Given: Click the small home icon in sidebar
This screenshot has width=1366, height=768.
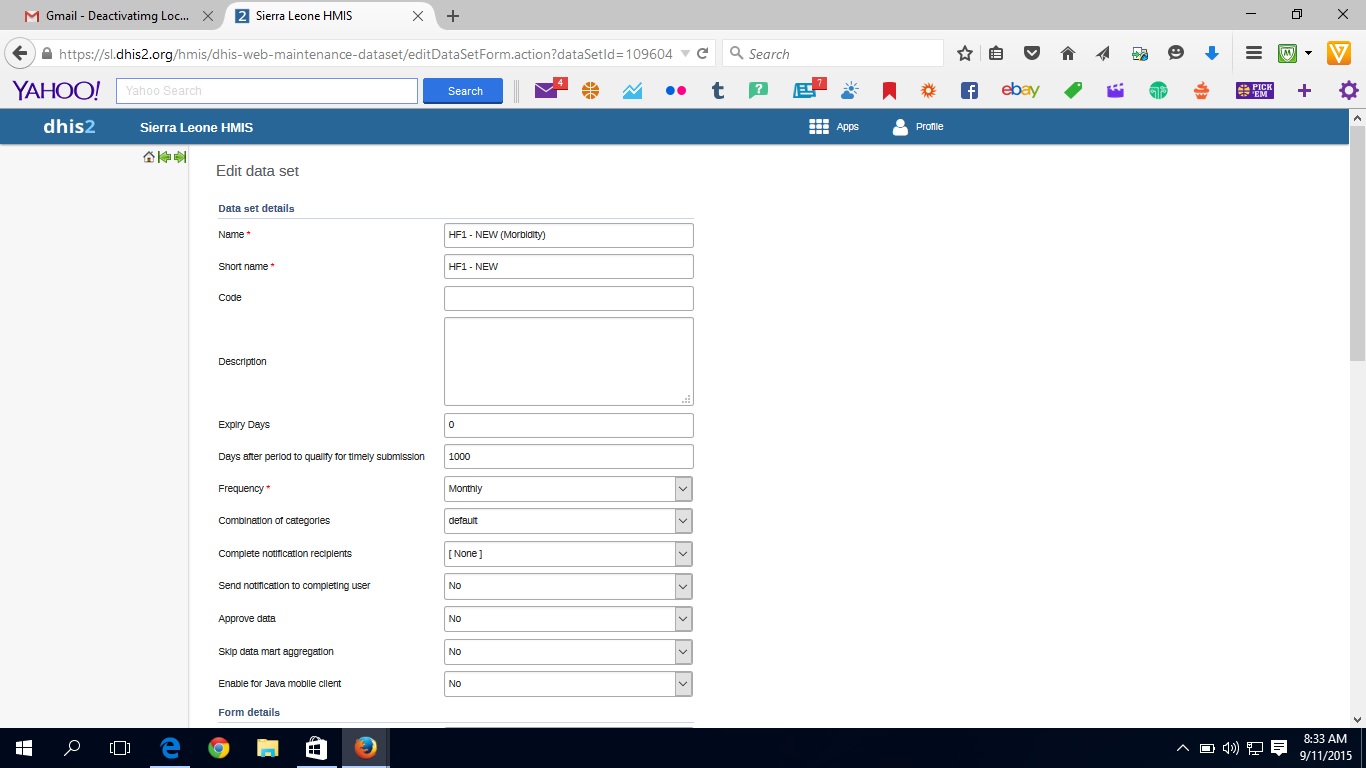Looking at the screenshot, I should (149, 157).
